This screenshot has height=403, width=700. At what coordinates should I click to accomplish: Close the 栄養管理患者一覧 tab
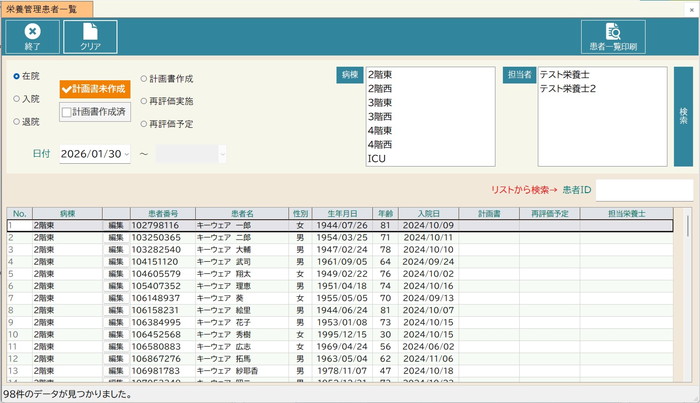689,8
